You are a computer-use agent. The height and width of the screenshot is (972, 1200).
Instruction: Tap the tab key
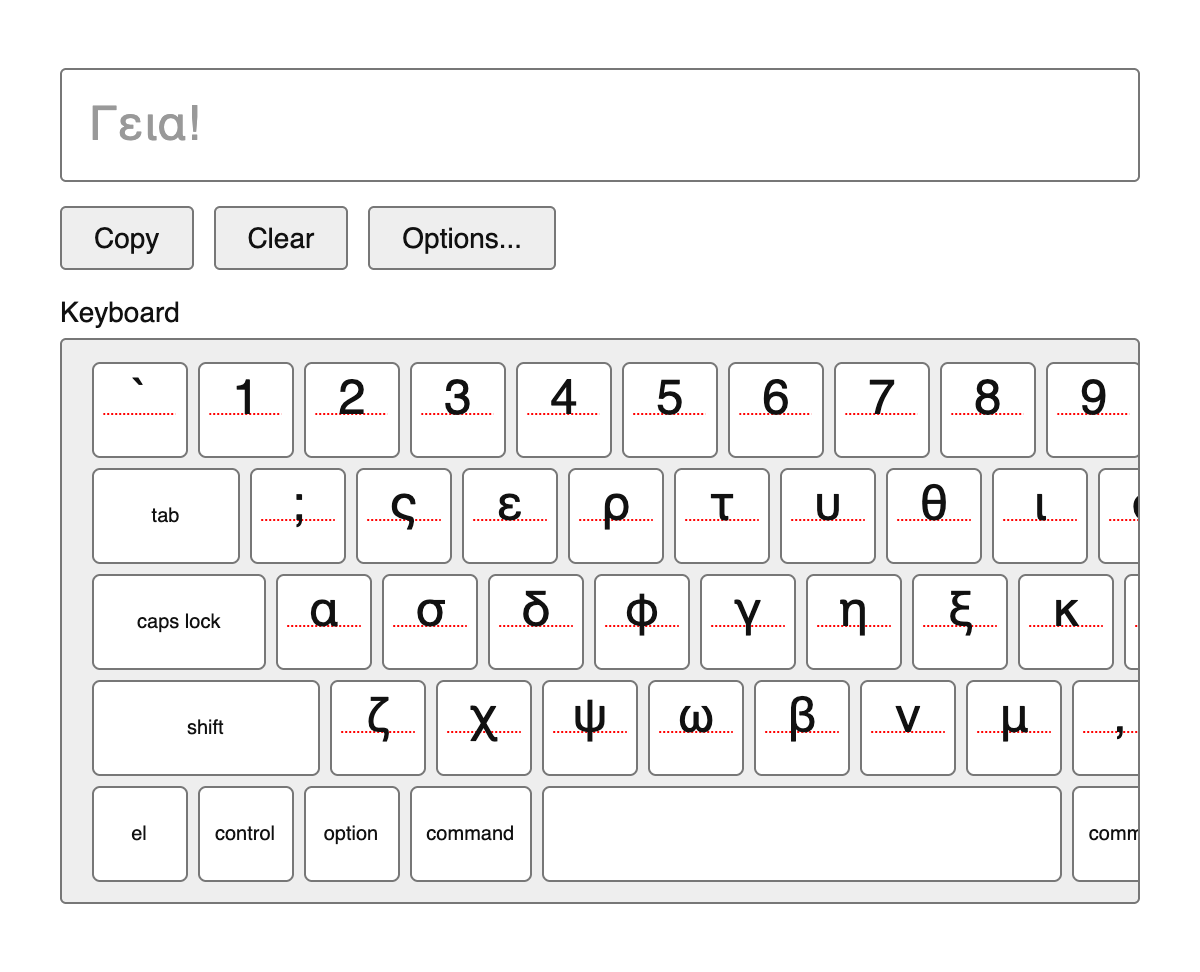click(166, 516)
